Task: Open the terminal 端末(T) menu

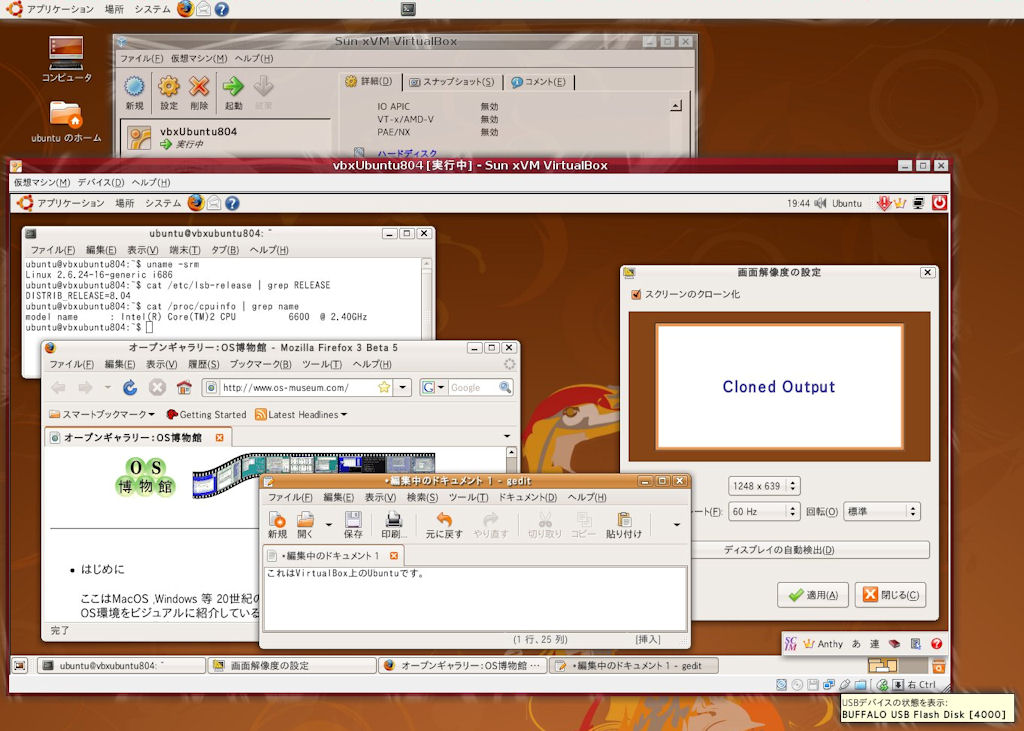Action: 185,250
